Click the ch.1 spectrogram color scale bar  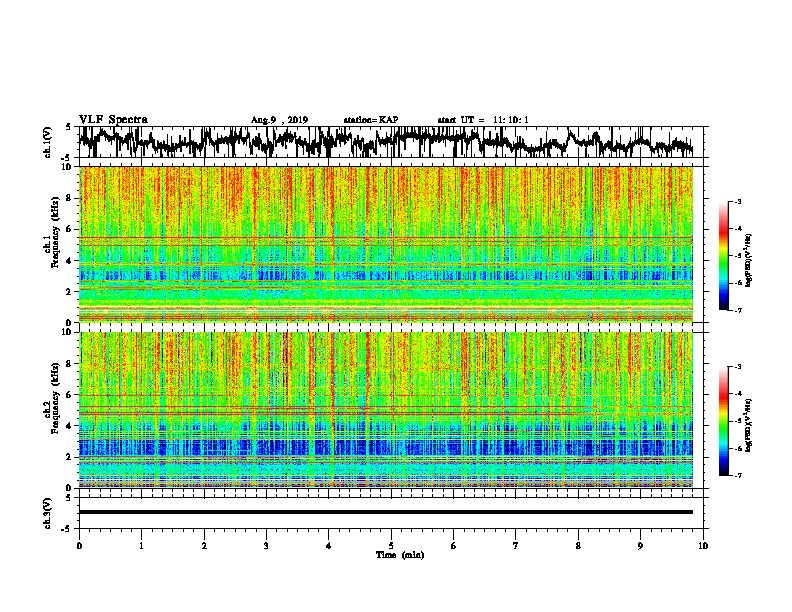click(x=723, y=256)
